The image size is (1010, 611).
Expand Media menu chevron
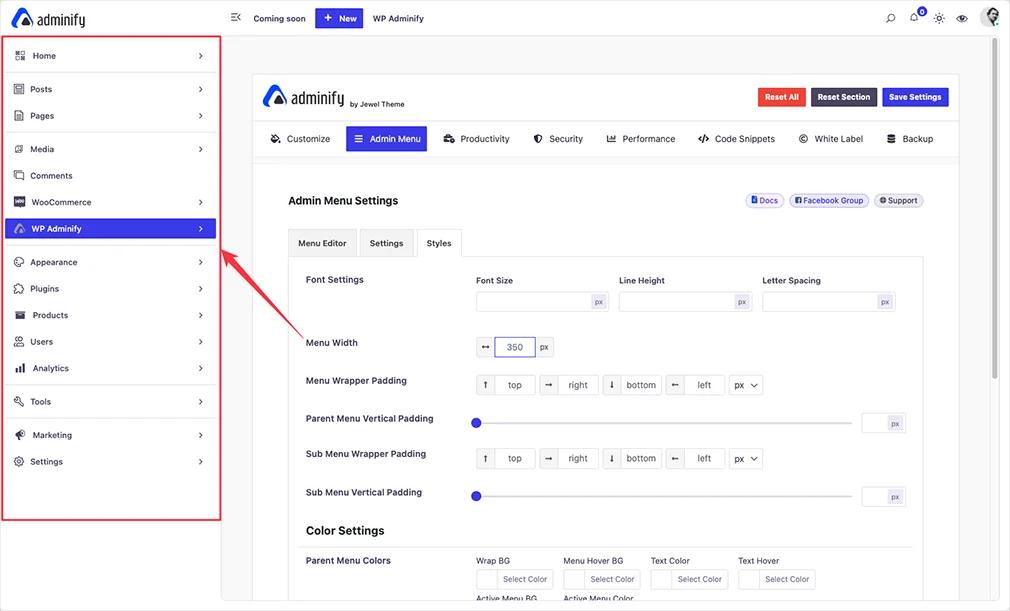point(201,149)
